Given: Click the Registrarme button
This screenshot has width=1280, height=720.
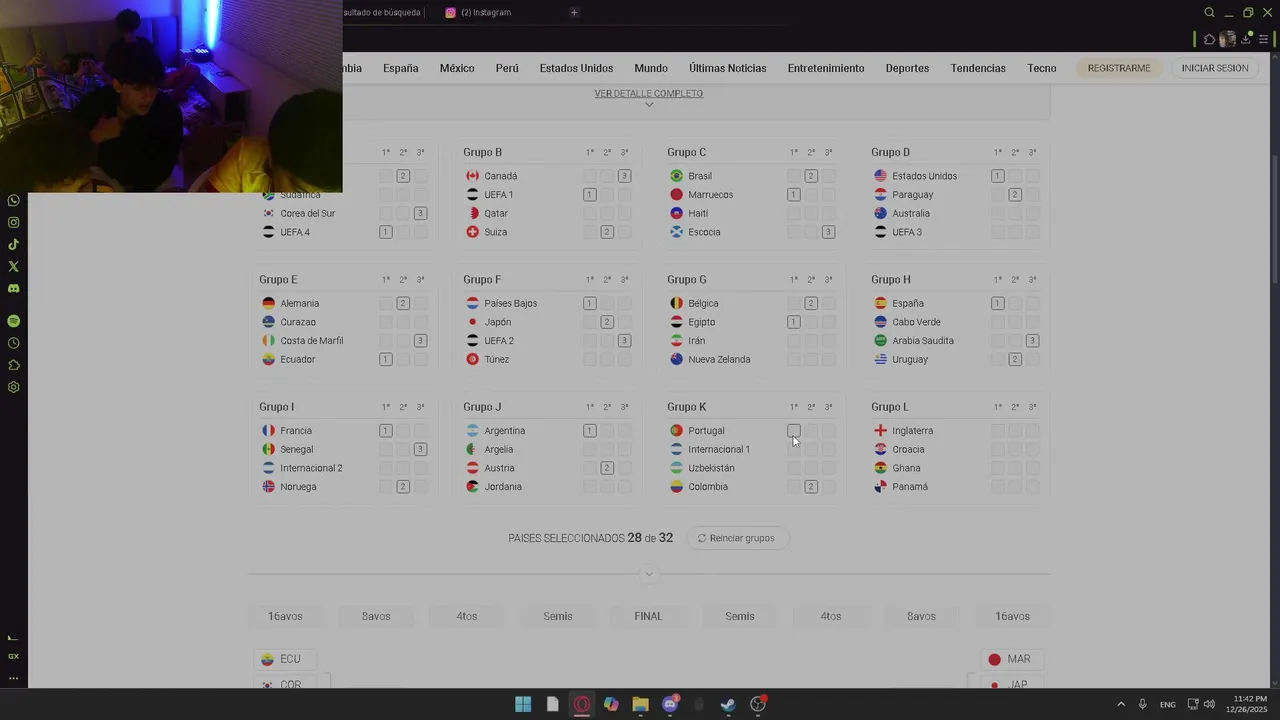Looking at the screenshot, I should tap(1119, 68).
